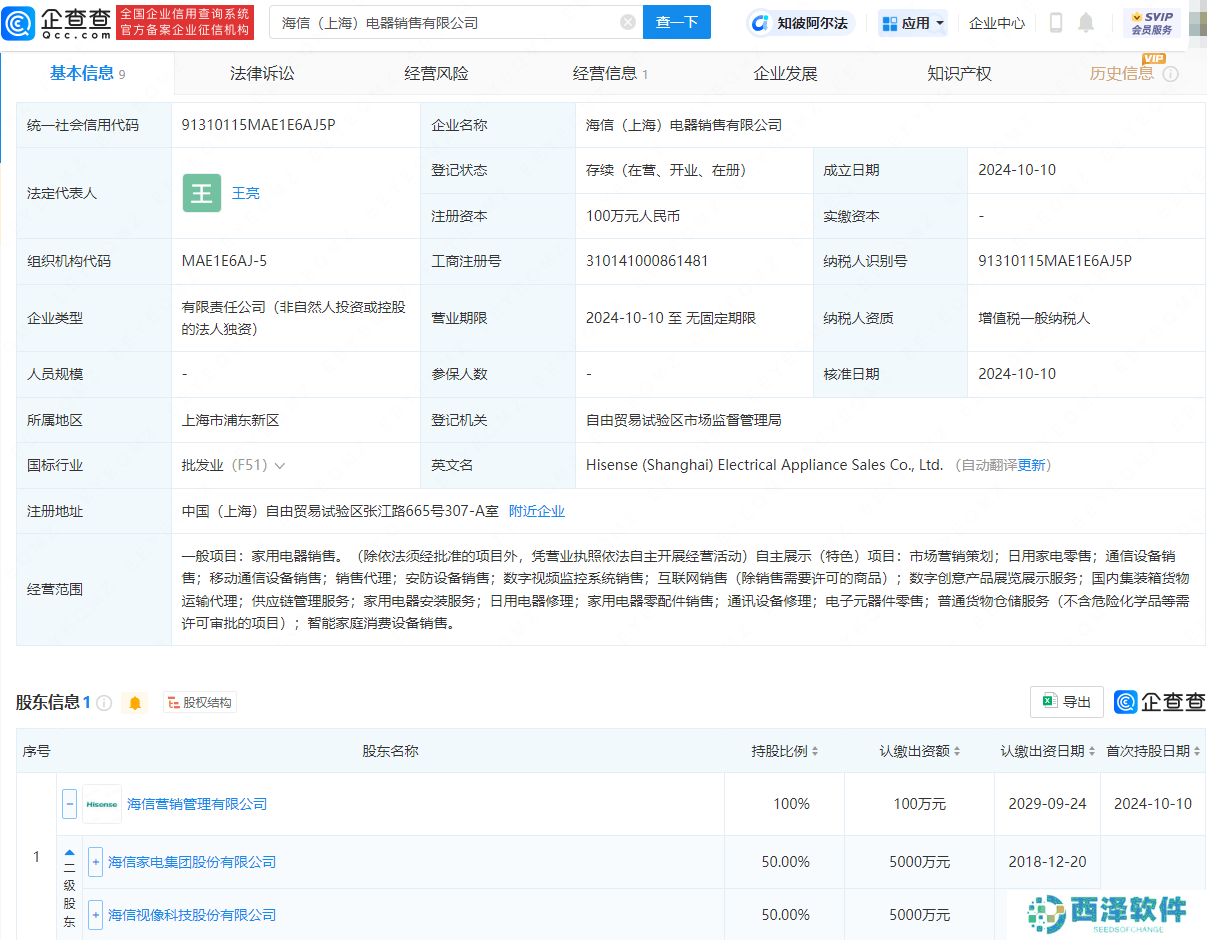This screenshot has height=940, width=1207.
Task: Expand 海信视像科技股份有限公司 row
Action: (x=95, y=915)
